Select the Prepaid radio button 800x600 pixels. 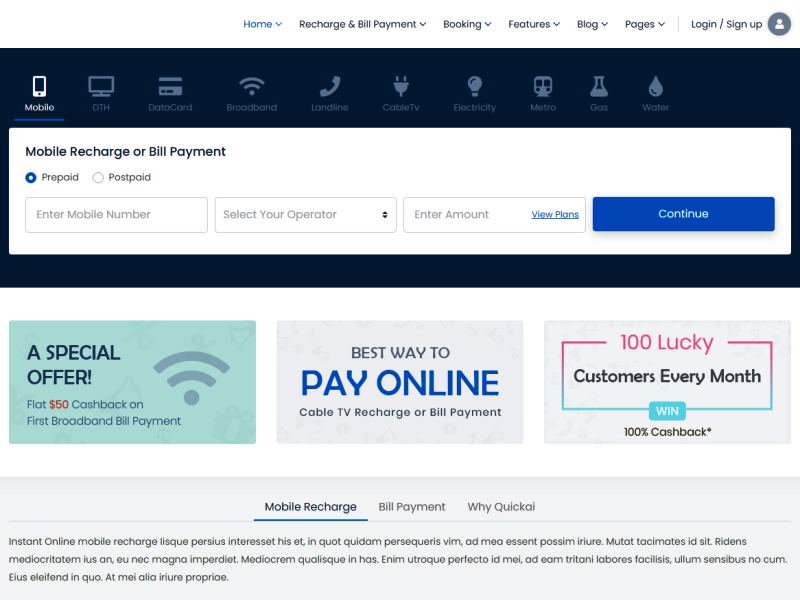click(31, 178)
